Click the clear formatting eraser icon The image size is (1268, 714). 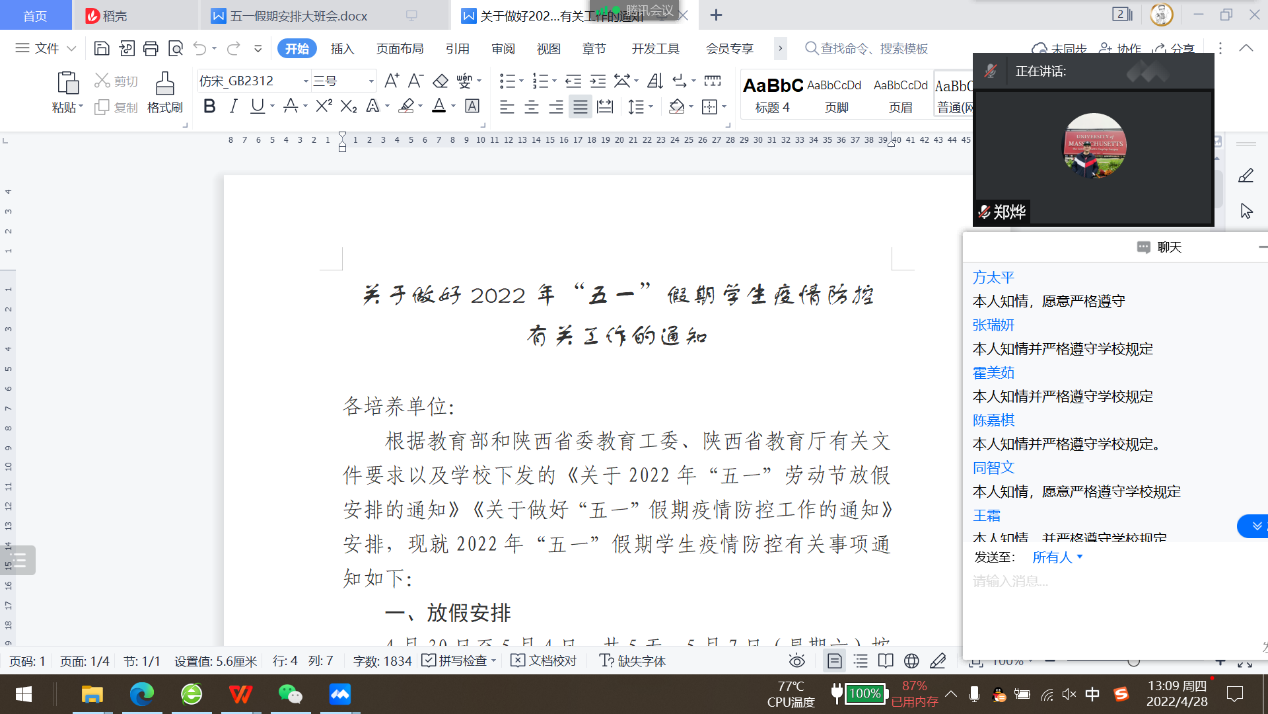point(440,81)
